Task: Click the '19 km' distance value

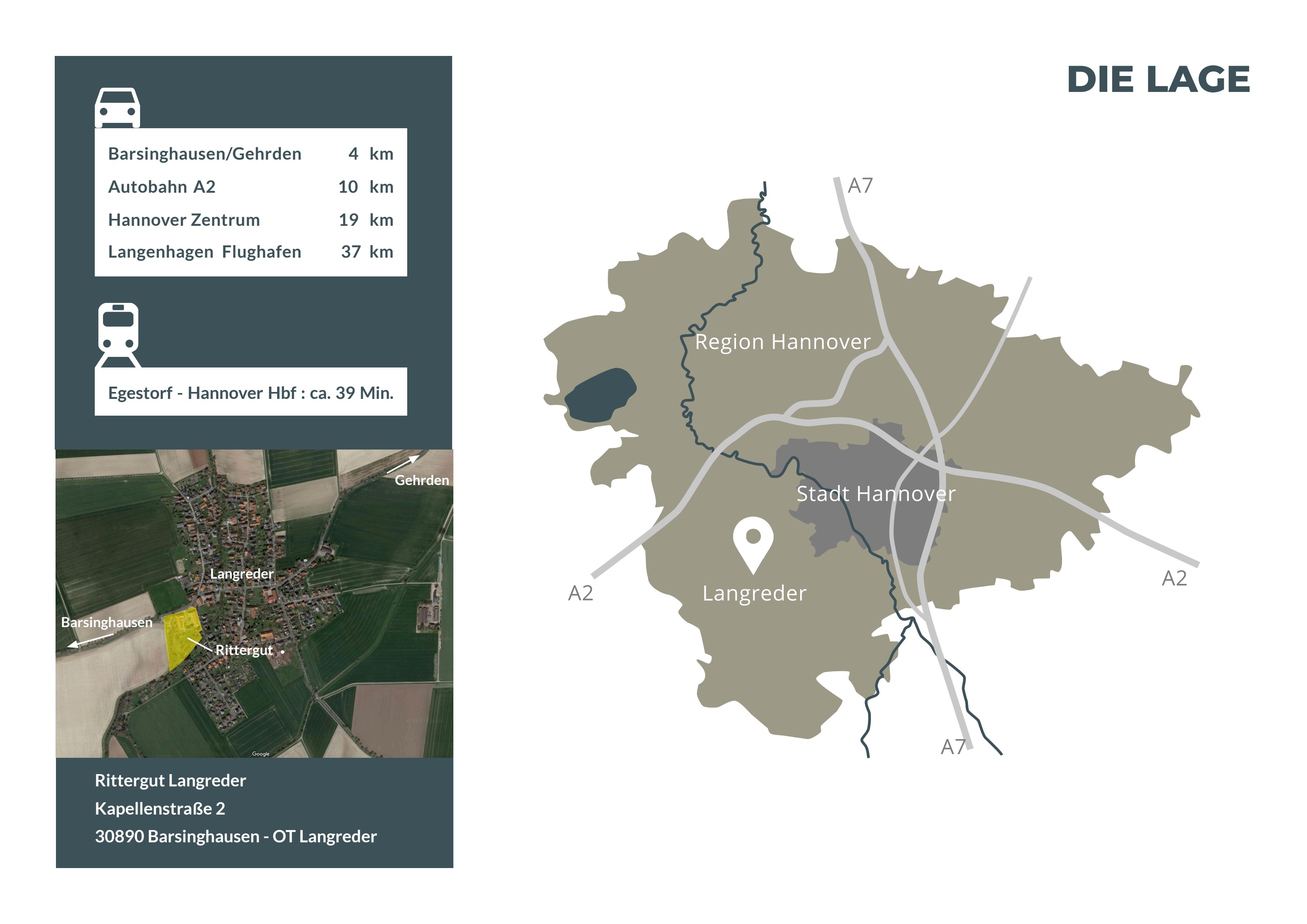Action: click(x=366, y=220)
